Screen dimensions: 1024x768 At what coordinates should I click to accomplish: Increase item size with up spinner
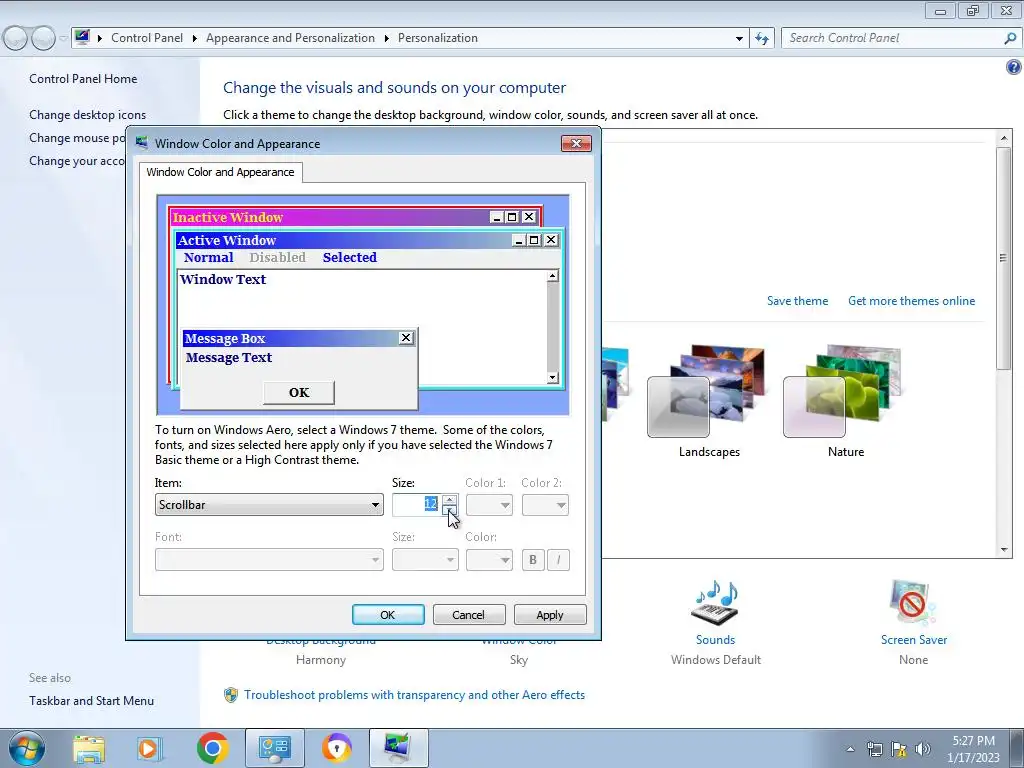[449, 500]
